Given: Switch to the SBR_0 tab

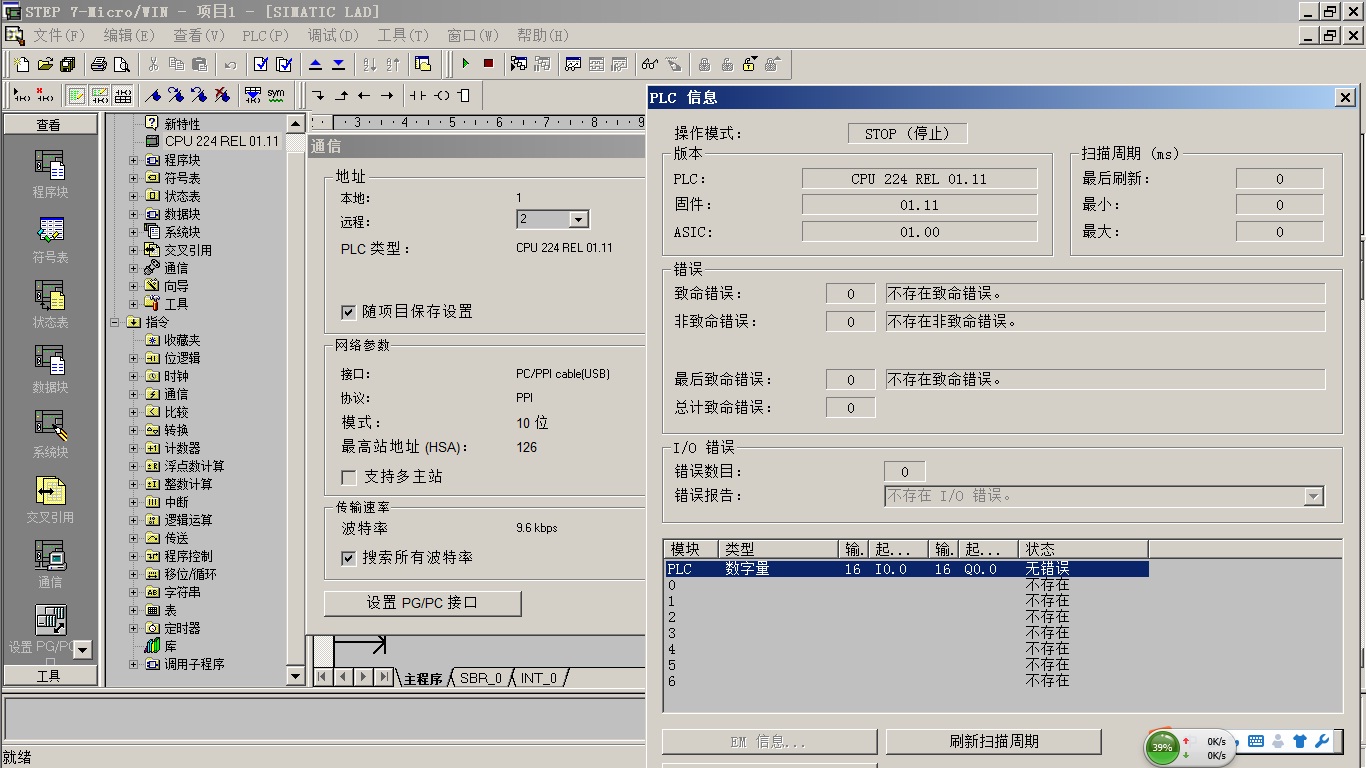Looking at the screenshot, I should click(481, 678).
